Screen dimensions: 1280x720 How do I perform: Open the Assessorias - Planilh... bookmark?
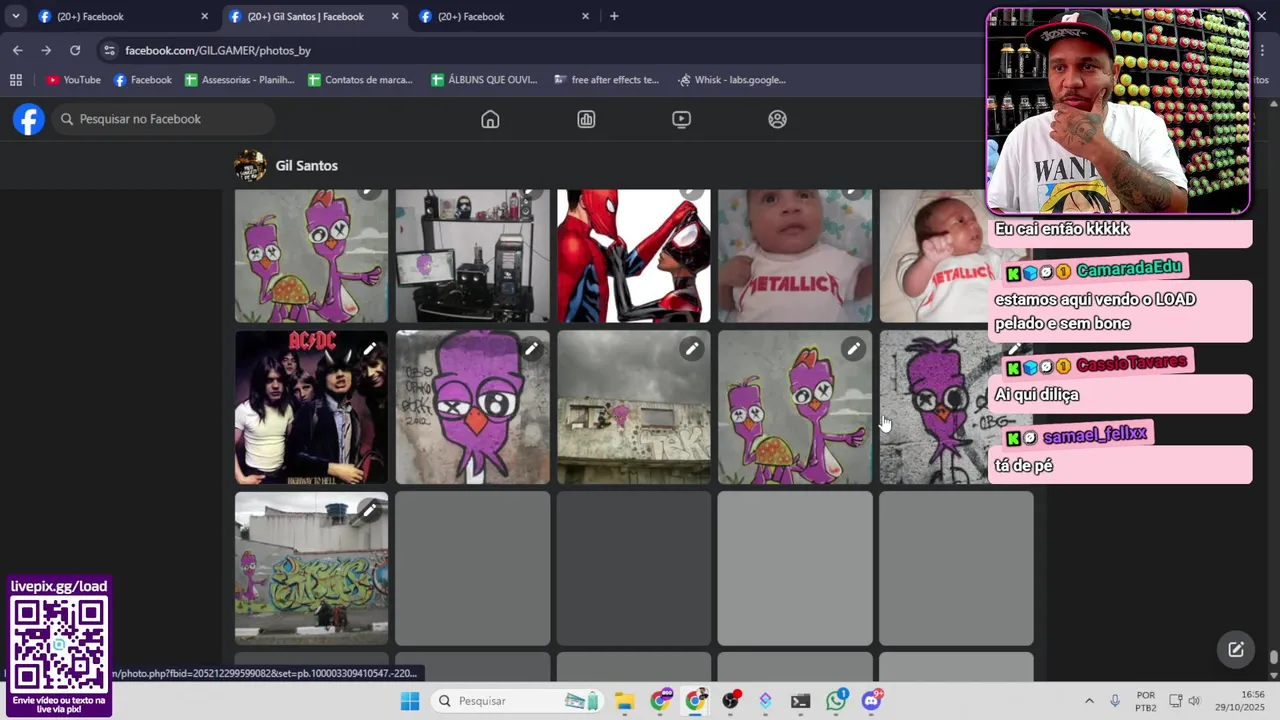tap(240, 80)
